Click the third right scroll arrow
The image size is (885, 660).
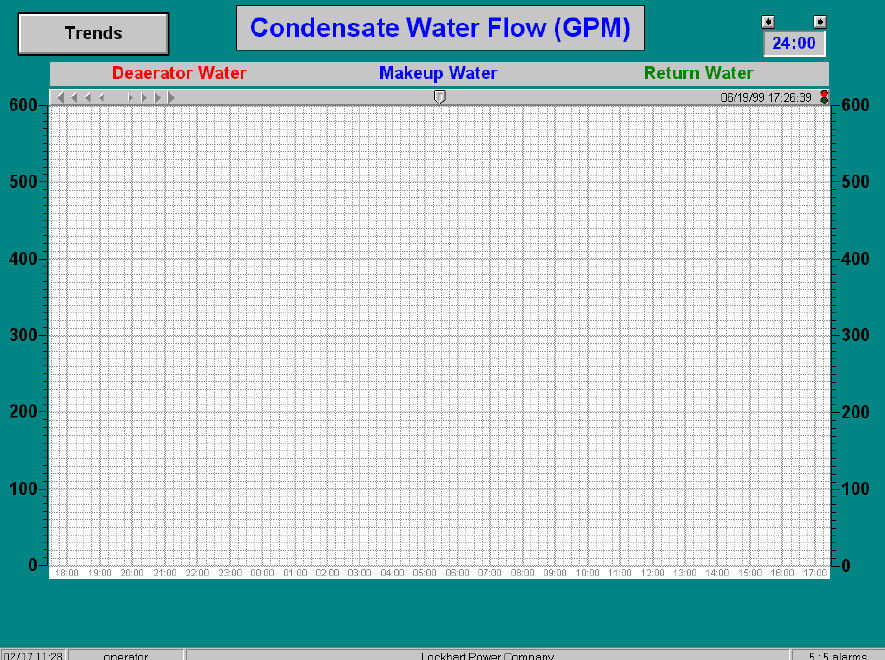pyautogui.click(x=157, y=98)
